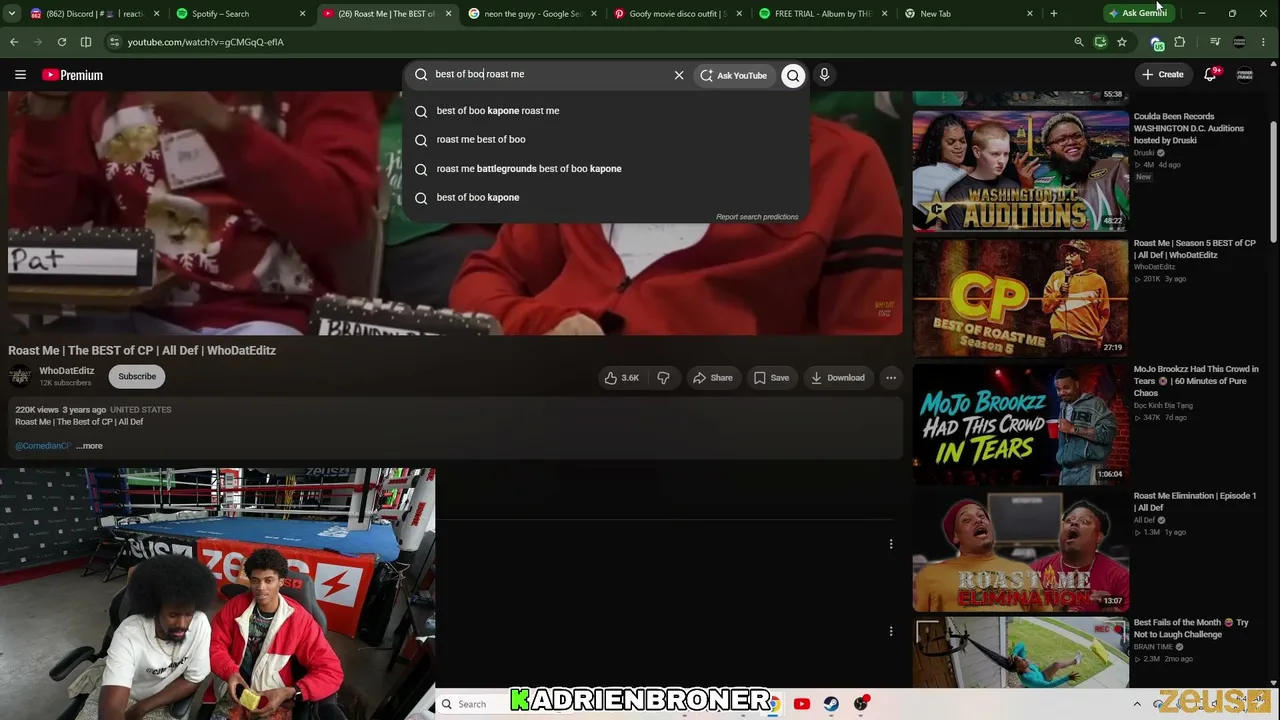View site information icon in address bar
1280x720 pixels.
[115, 42]
